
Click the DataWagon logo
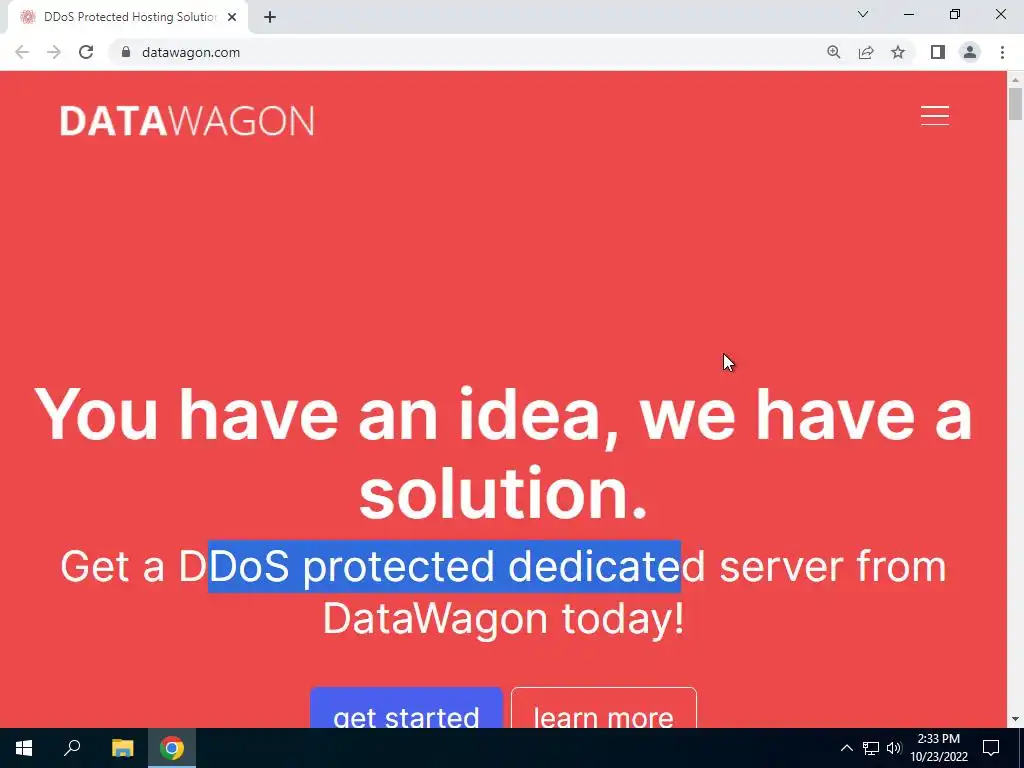187,121
